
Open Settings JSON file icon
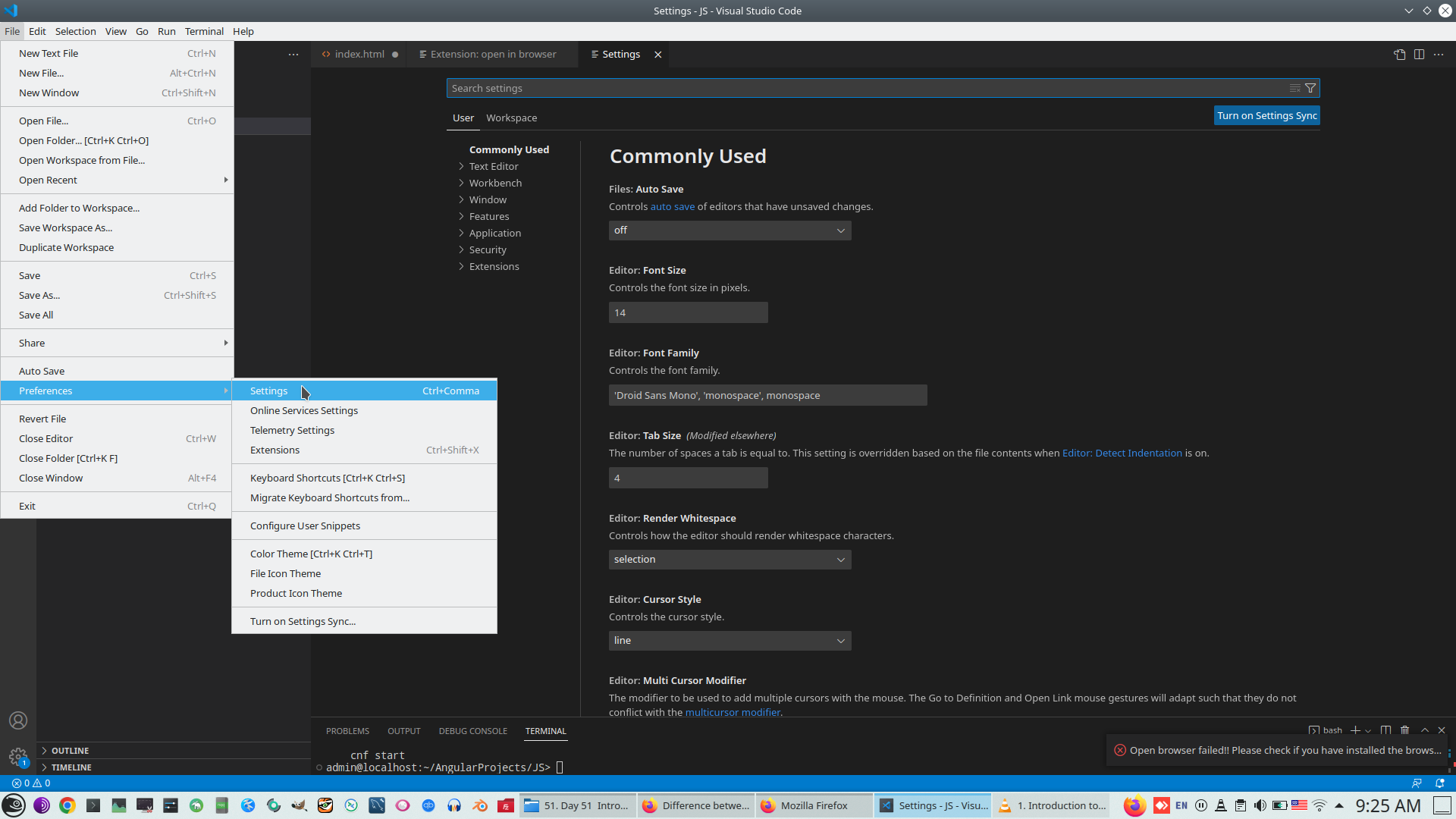(x=1399, y=55)
